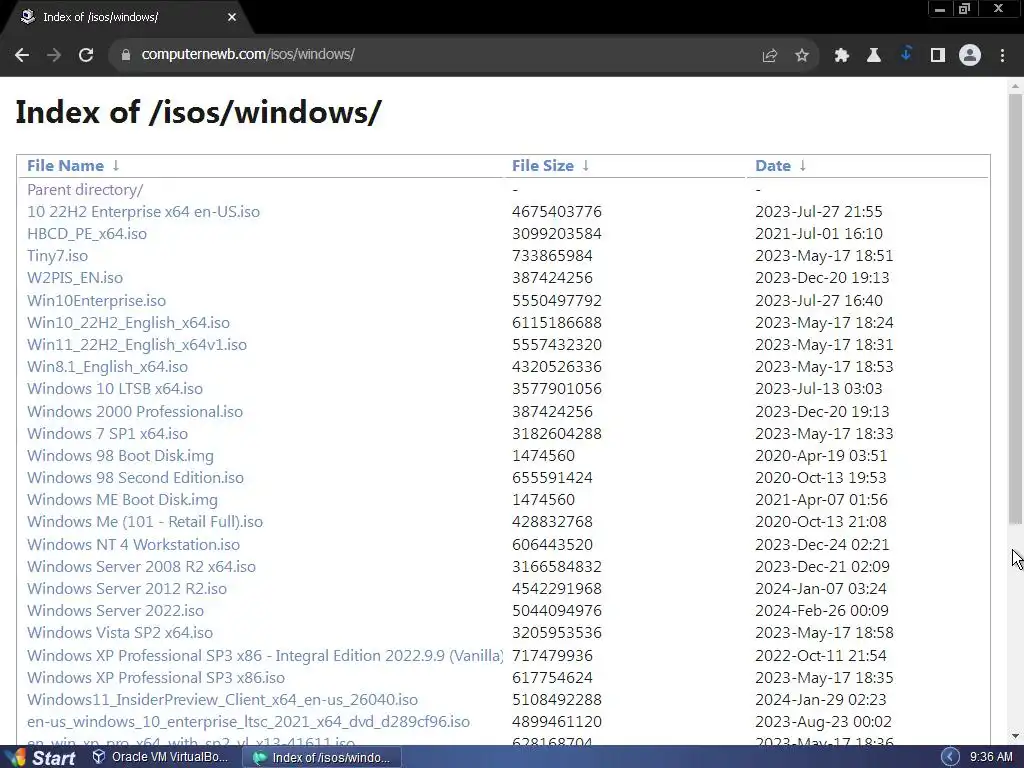The height and width of the screenshot is (768, 1024).
Task: Click the padlock site info icon
Action: pyautogui.click(x=126, y=55)
